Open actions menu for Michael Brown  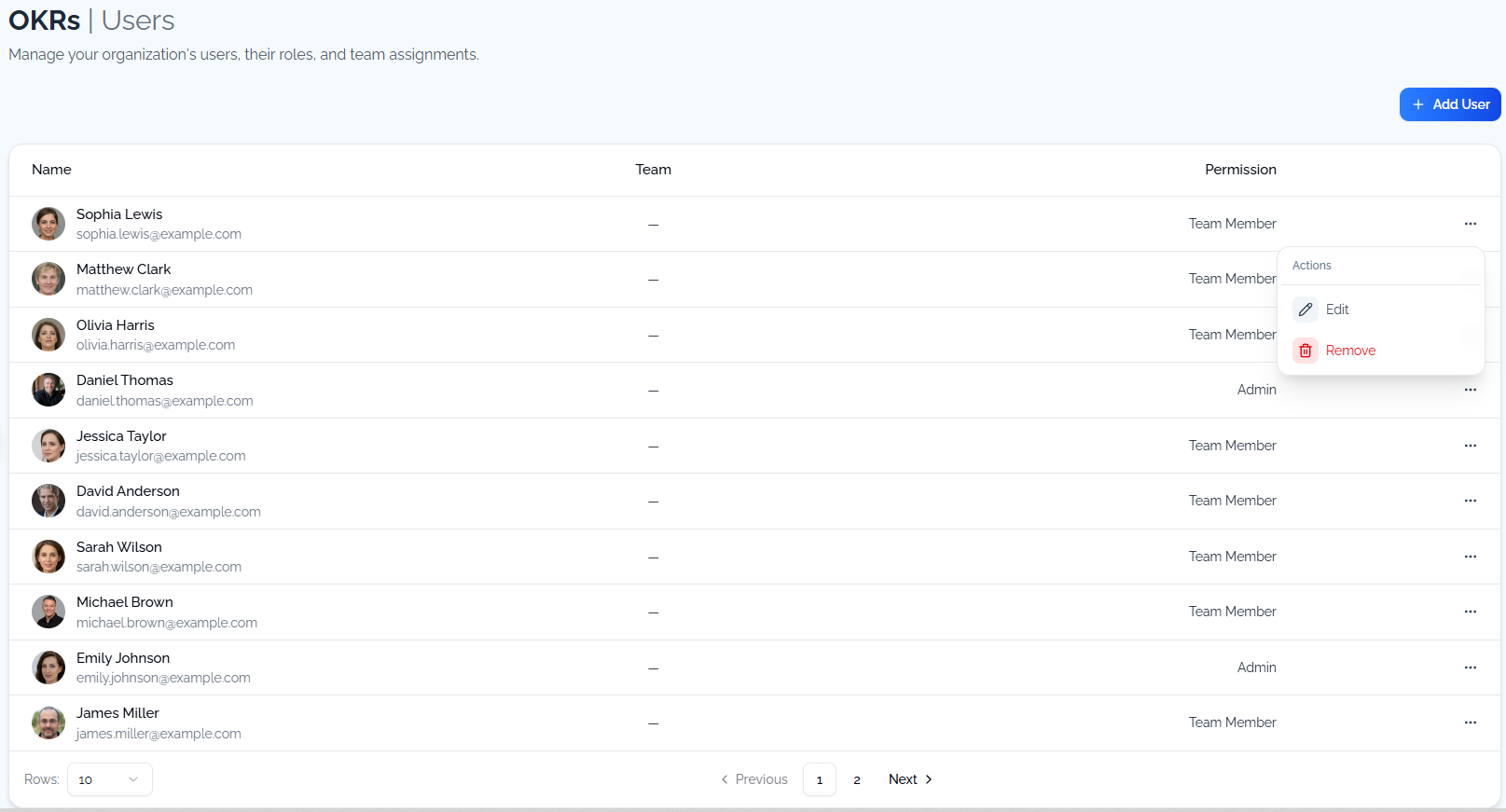[x=1470, y=612]
